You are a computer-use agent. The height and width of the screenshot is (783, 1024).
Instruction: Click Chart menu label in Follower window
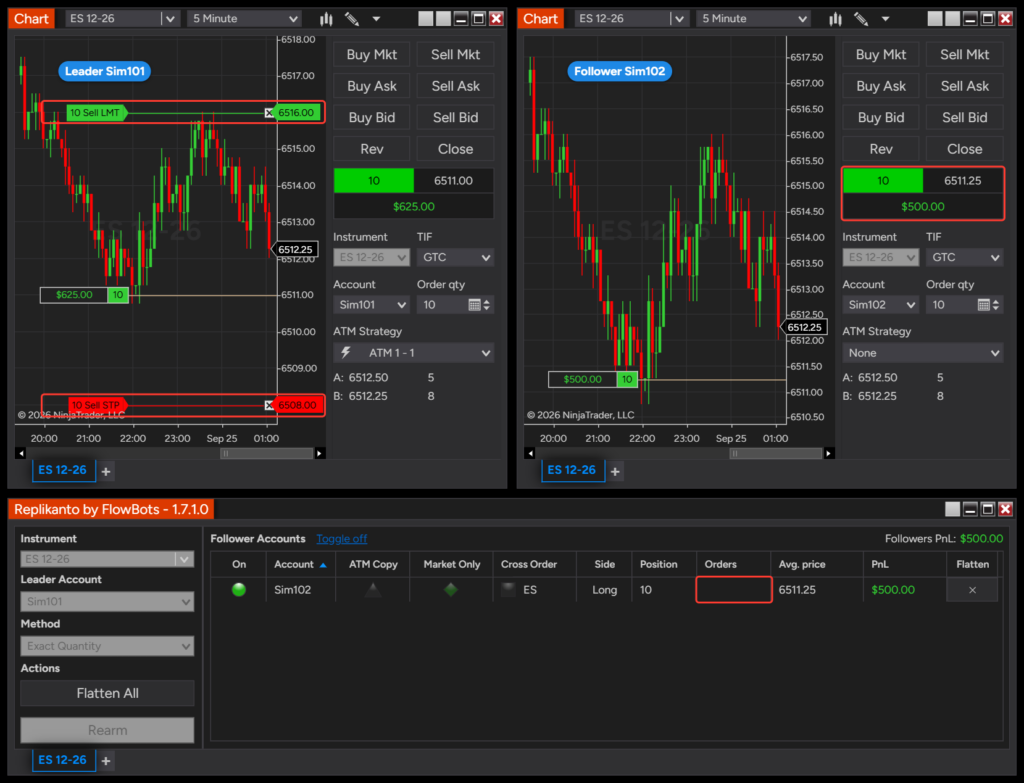pos(541,19)
